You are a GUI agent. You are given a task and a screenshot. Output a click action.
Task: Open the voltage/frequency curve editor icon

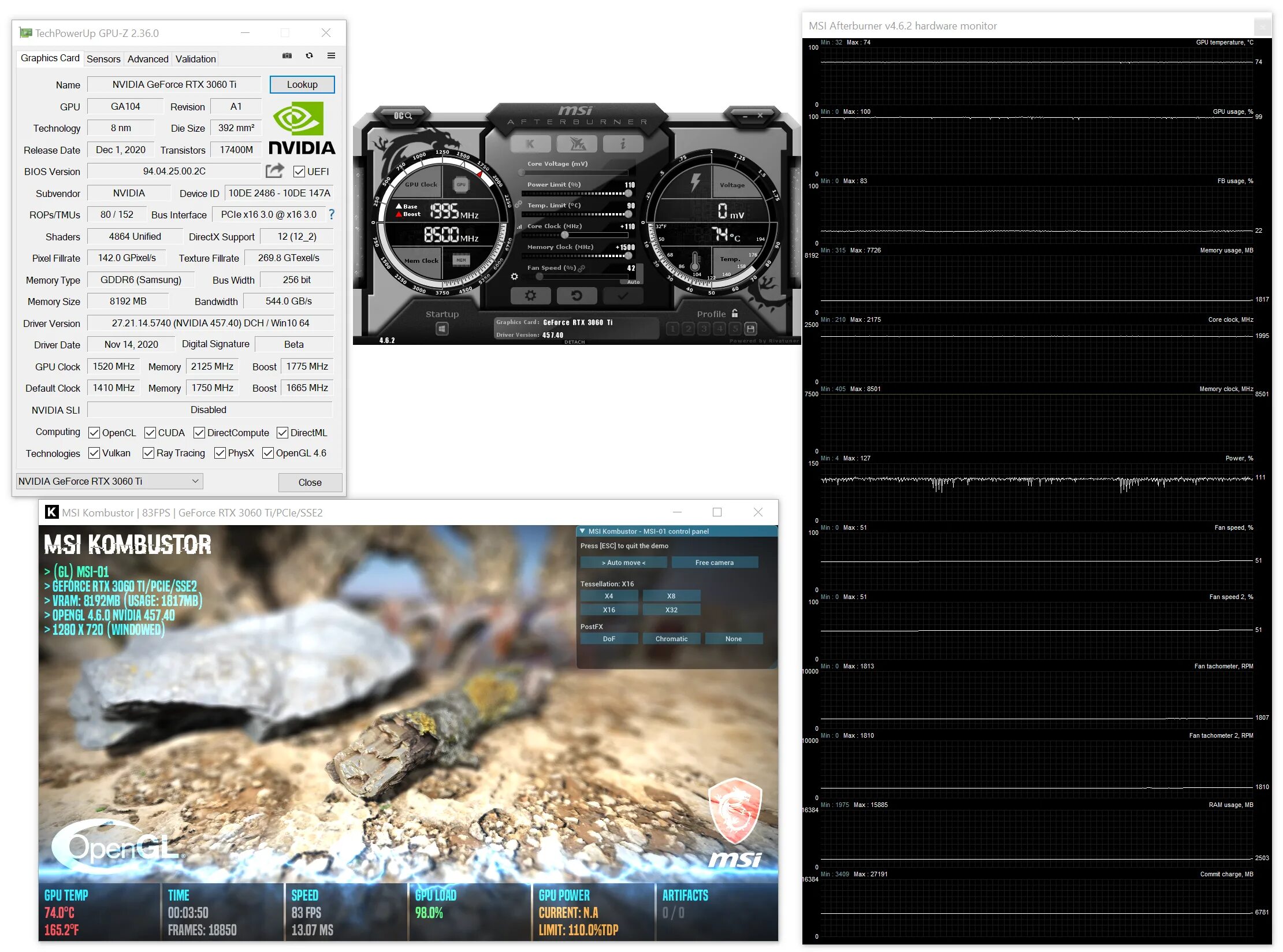519,226
